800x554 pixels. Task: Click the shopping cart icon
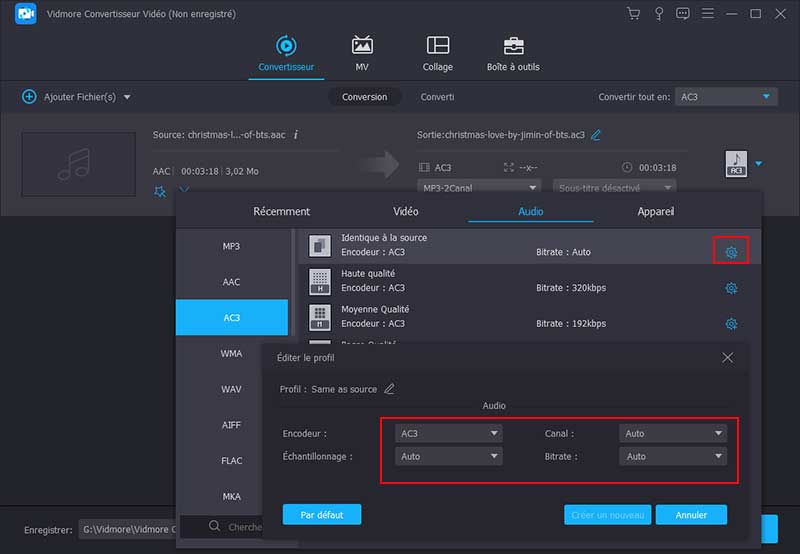633,14
